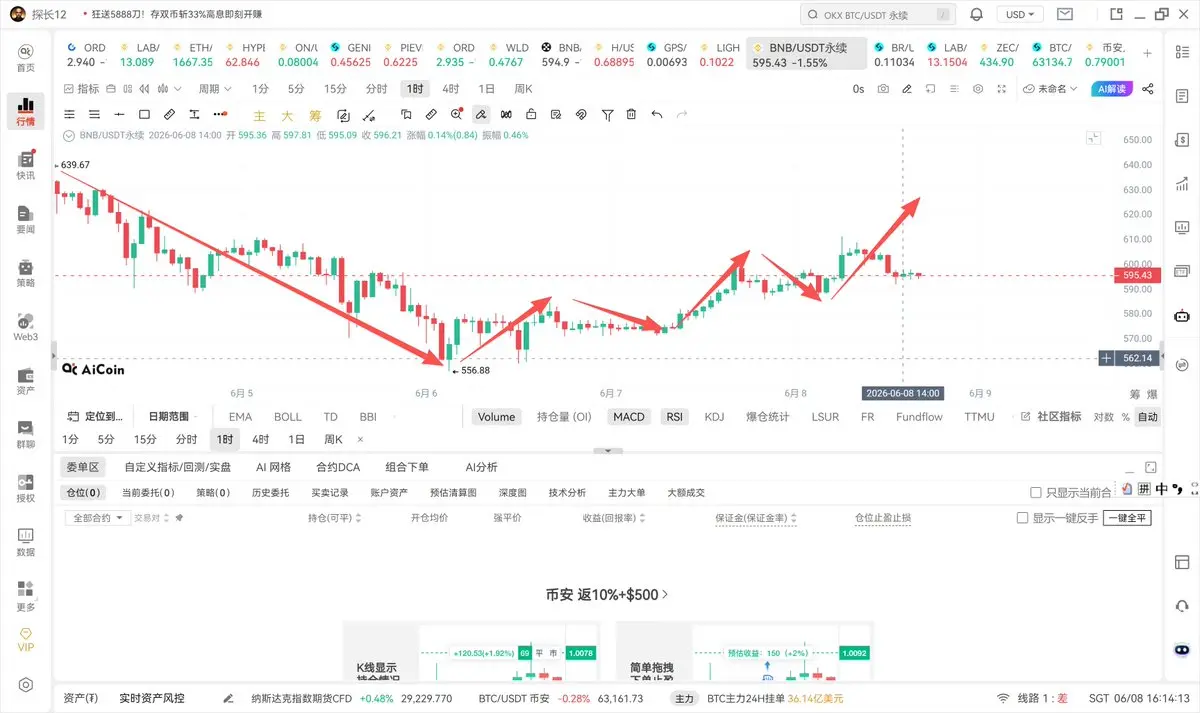Toggle the MACD indicator
This screenshot has height=713, width=1200.
[x=629, y=417]
